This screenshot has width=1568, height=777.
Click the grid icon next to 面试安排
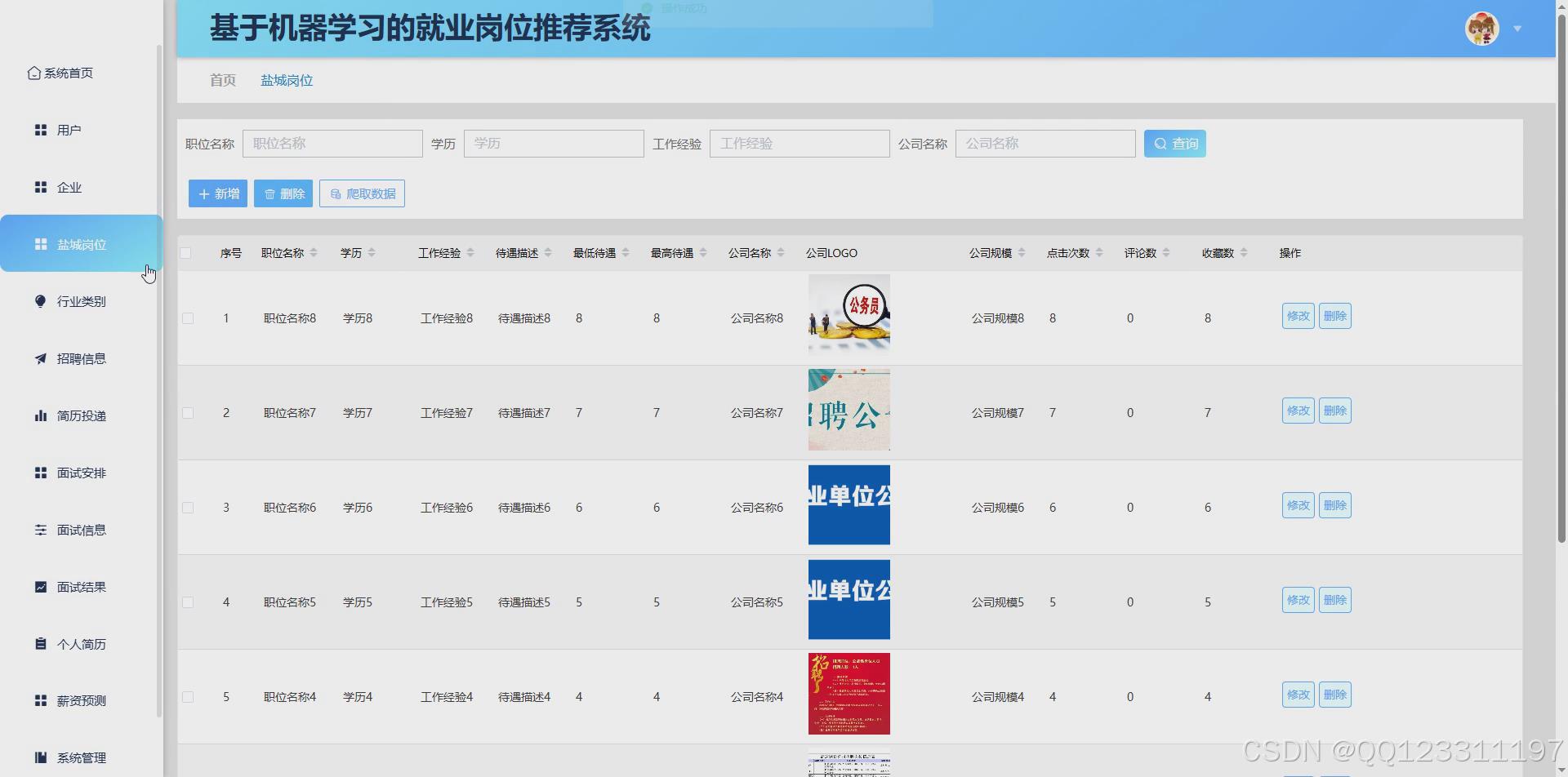[41, 473]
